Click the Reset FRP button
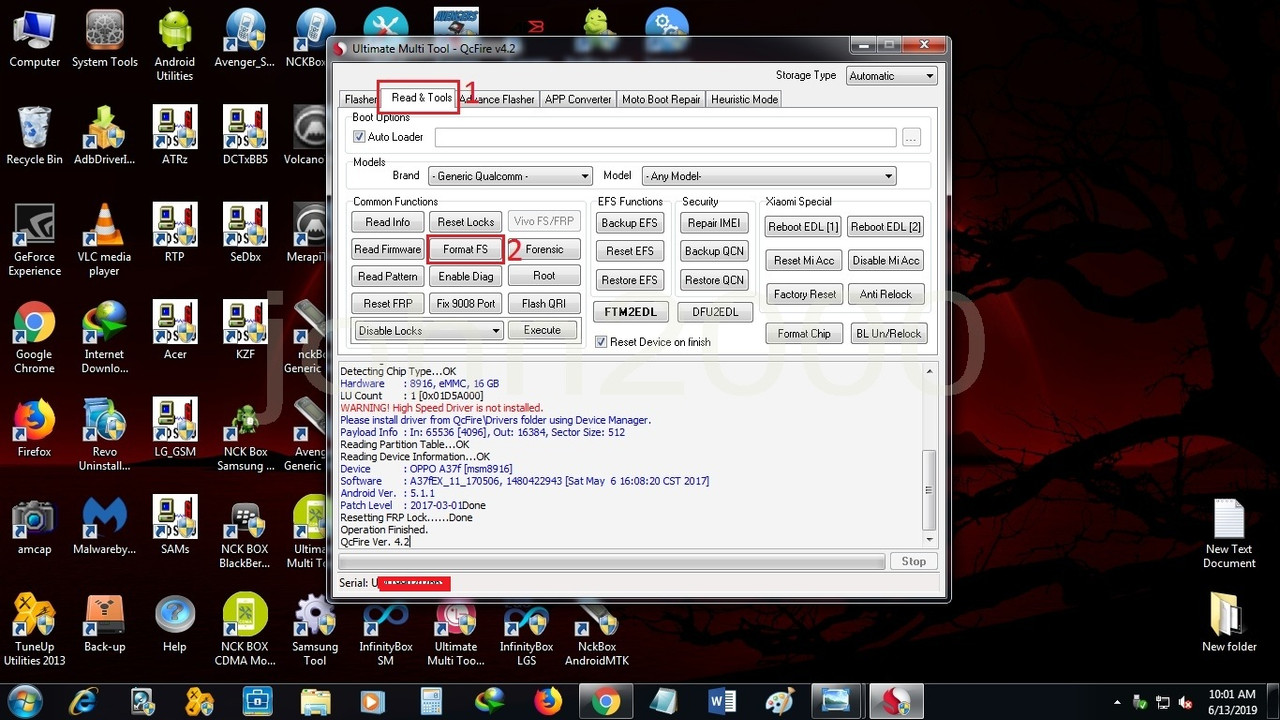 pos(387,303)
